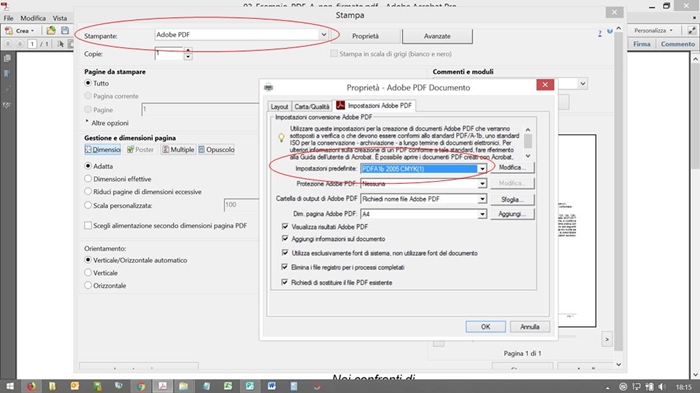
Task: Toggle Scegli alimentazione secondo dimensioni pagina PDF
Action: [x=88, y=226]
